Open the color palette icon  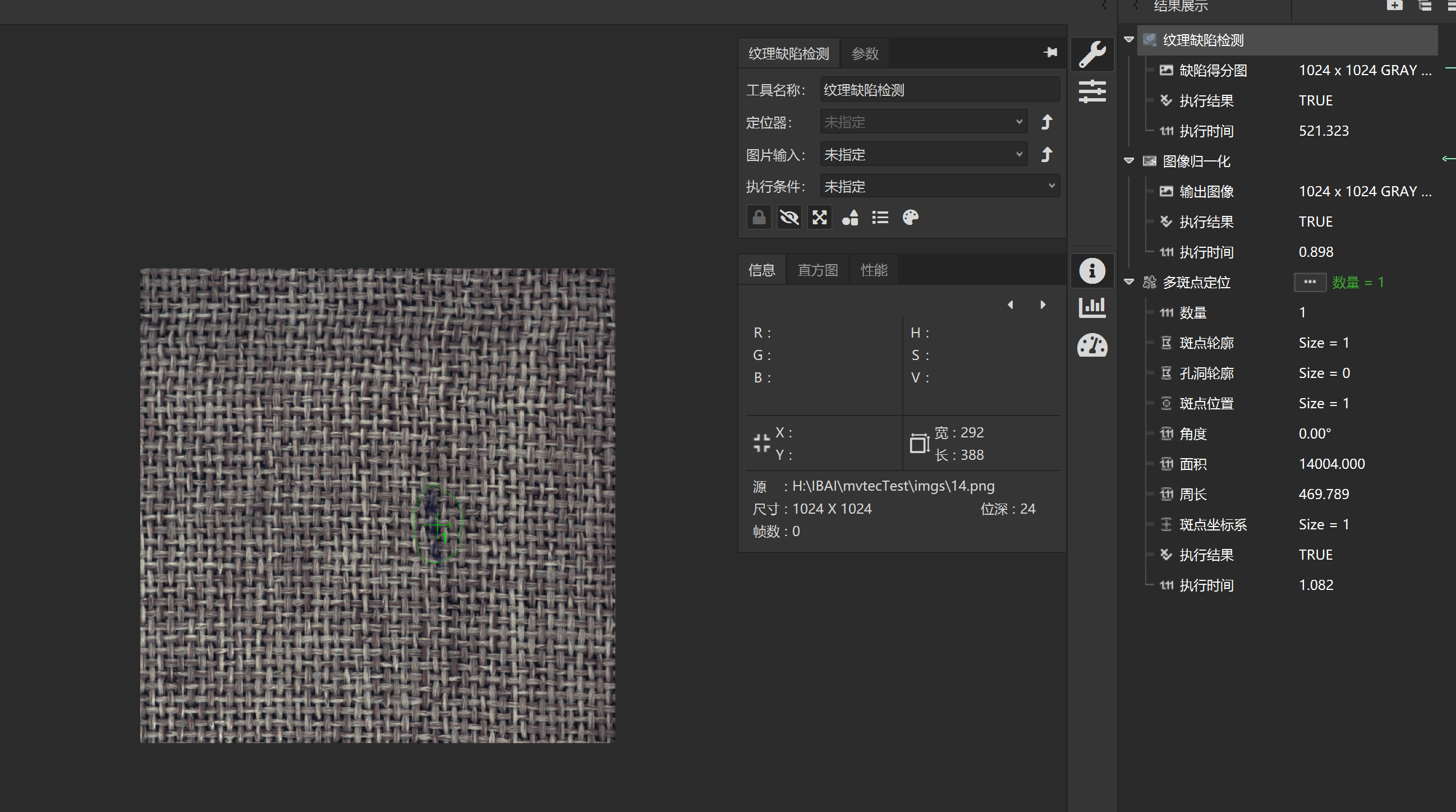click(x=911, y=218)
